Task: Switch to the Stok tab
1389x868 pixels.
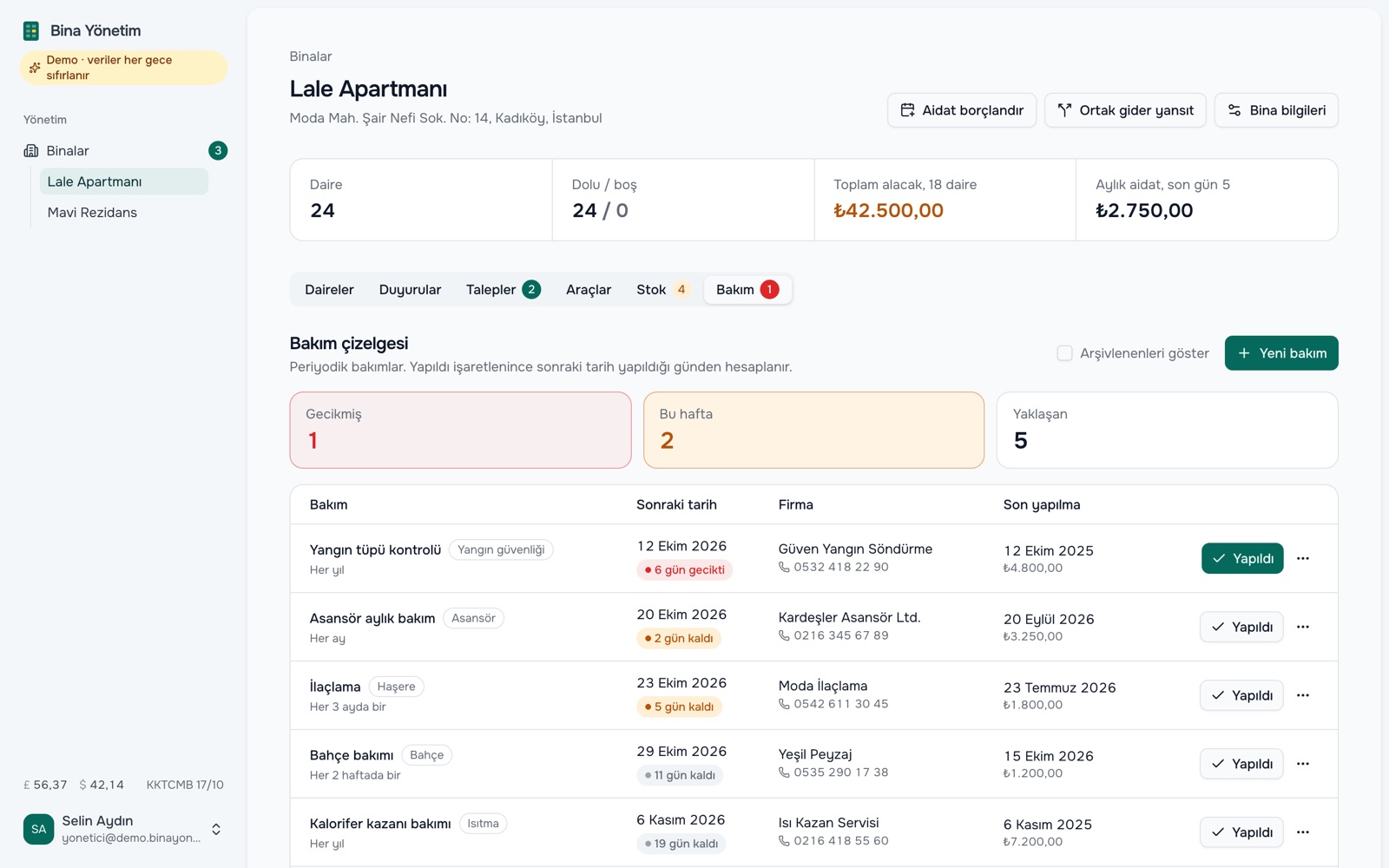Action: [x=663, y=290]
